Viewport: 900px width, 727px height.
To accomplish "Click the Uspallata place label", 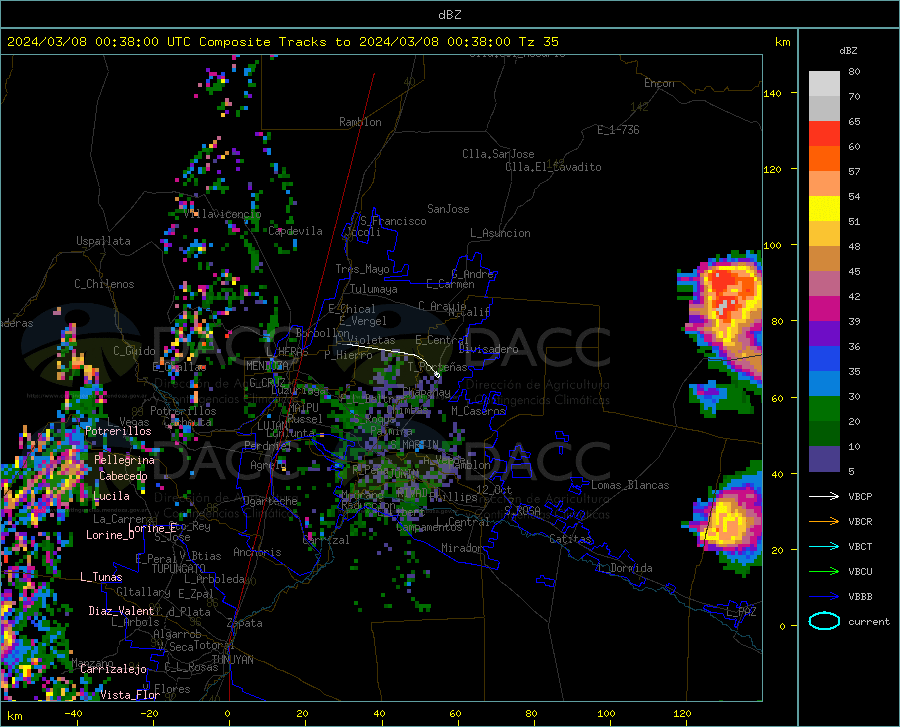I will coord(103,241).
